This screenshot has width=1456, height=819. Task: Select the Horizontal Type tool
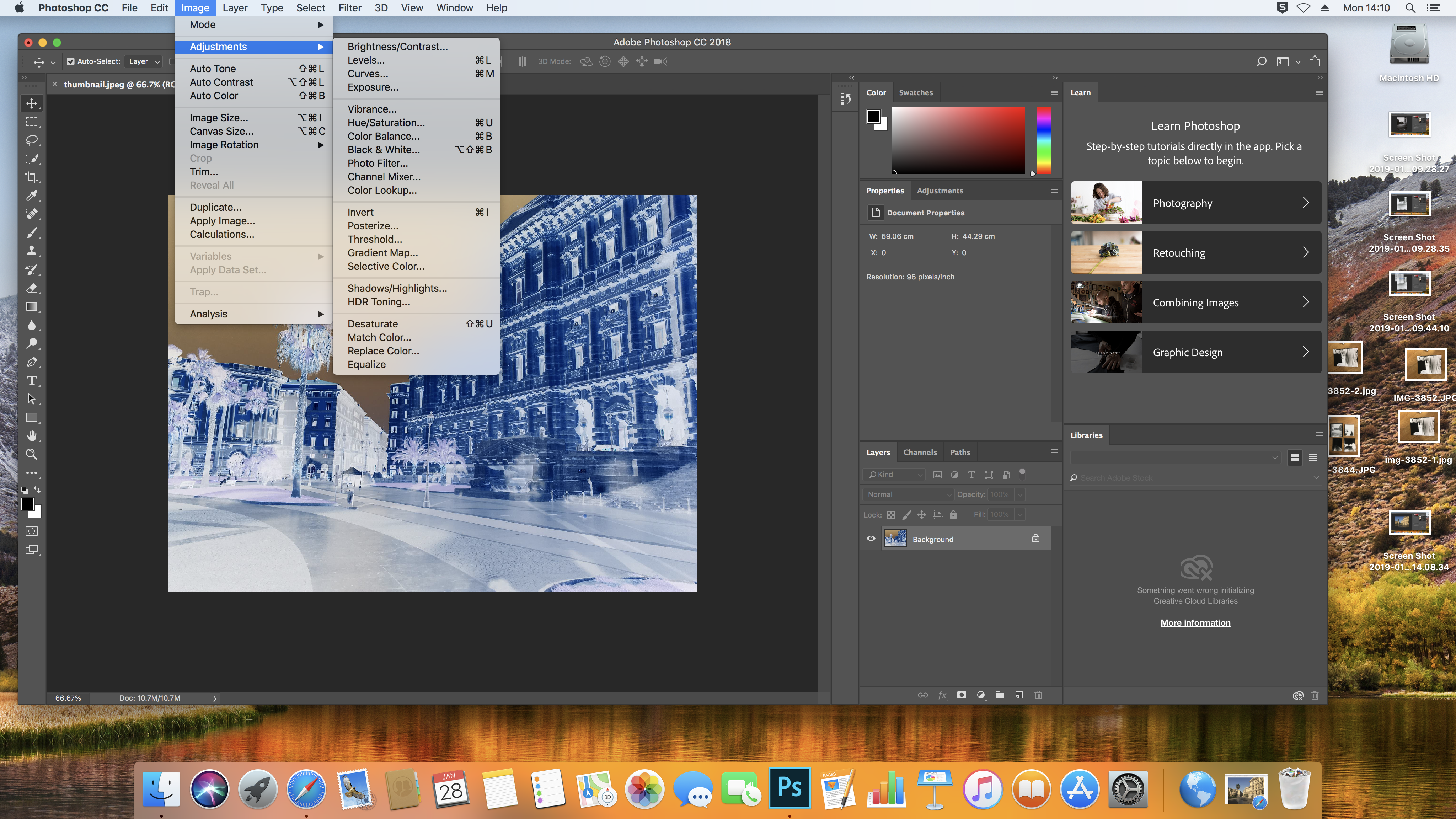point(32,380)
